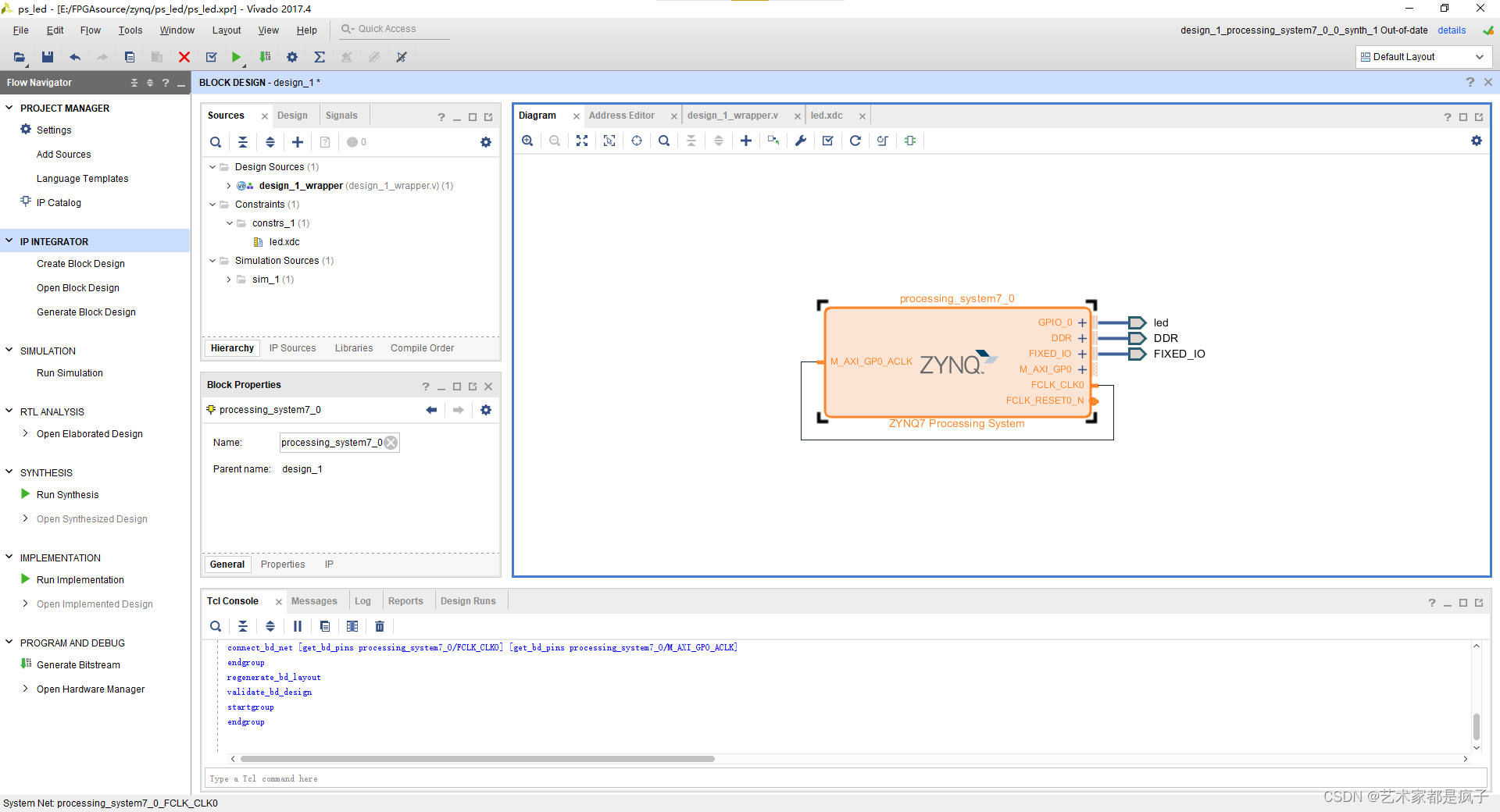The width and height of the screenshot is (1500, 812).
Task: Click Zoom Fit in diagram toolbar
Action: pos(582,141)
